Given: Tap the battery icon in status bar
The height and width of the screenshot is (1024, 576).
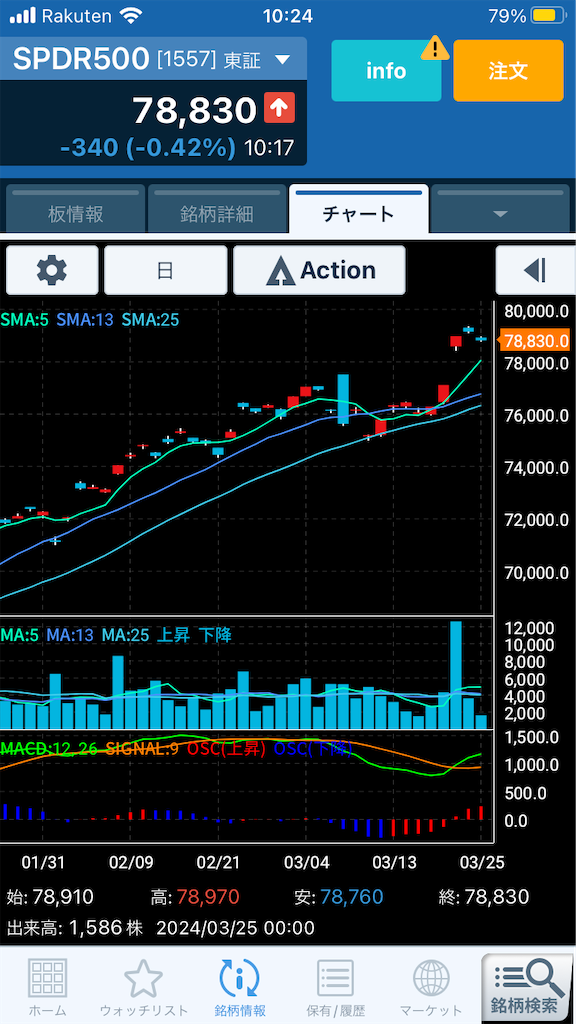Looking at the screenshot, I should (x=547, y=16).
